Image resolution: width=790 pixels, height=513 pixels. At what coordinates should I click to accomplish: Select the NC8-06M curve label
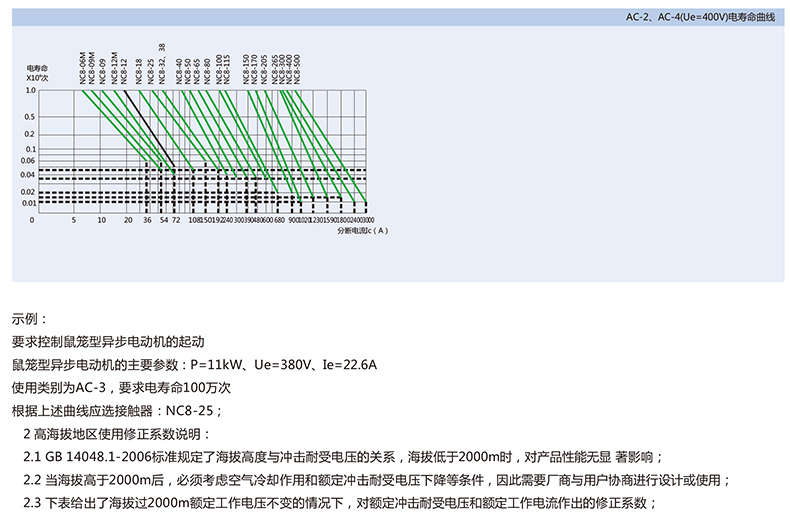click(x=83, y=70)
